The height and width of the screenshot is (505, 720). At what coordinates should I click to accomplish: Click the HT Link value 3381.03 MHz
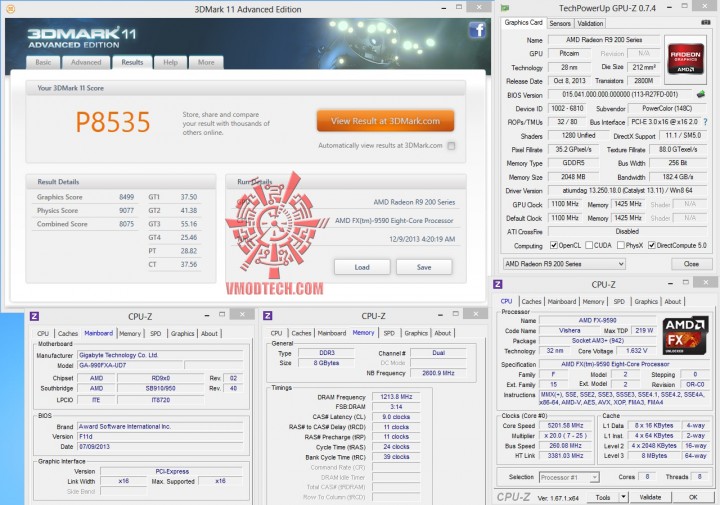(565, 456)
